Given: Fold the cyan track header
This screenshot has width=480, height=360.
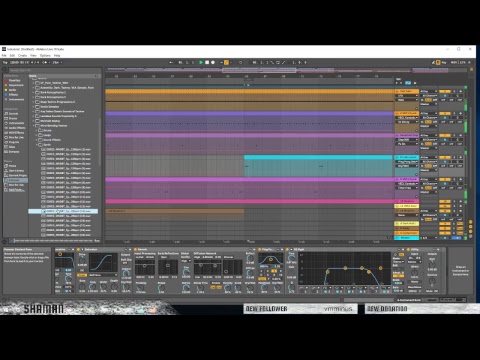Looking at the screenshot, I should click(397, 157).
